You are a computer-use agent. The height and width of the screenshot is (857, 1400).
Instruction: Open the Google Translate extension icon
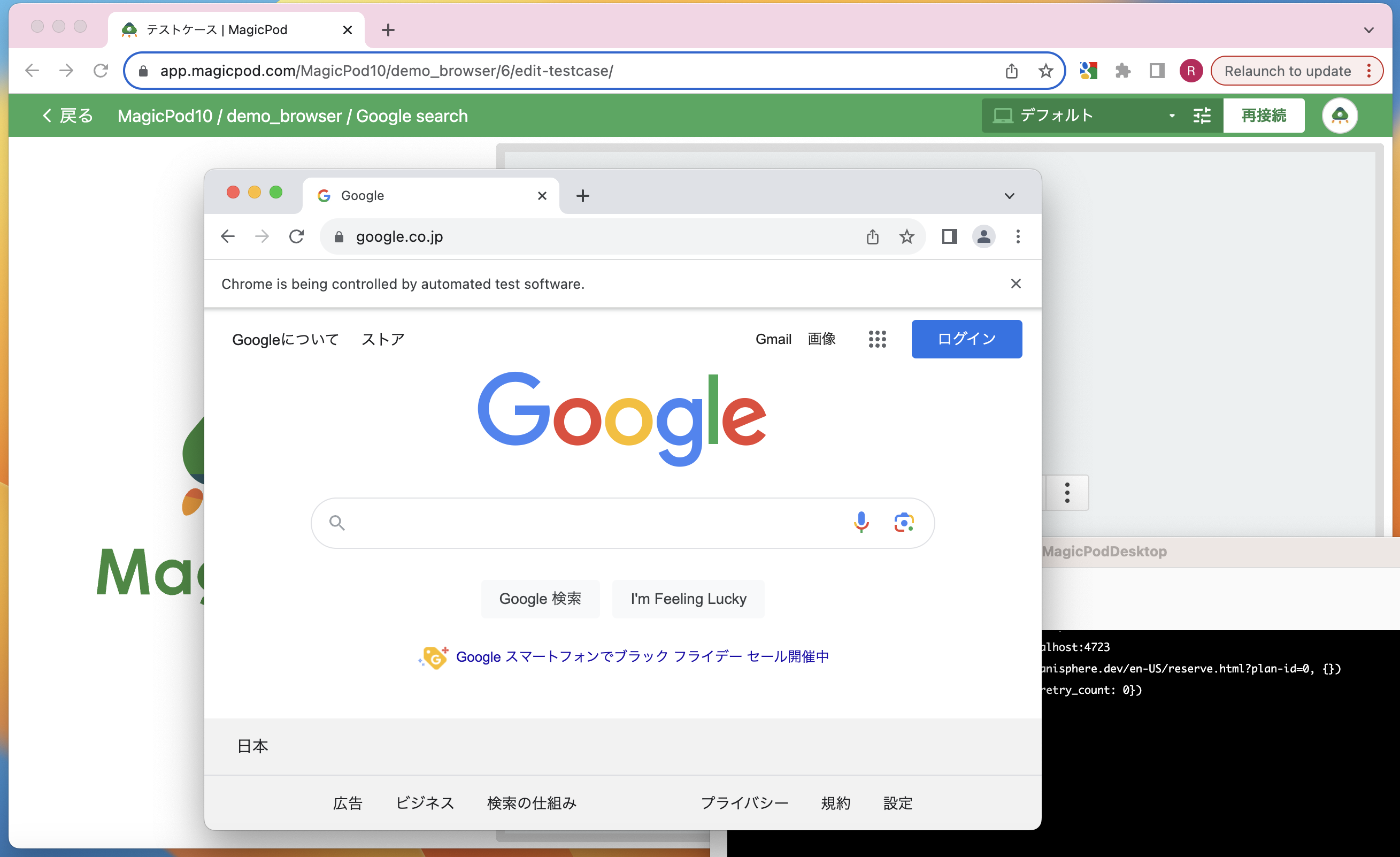[1088, 71]
